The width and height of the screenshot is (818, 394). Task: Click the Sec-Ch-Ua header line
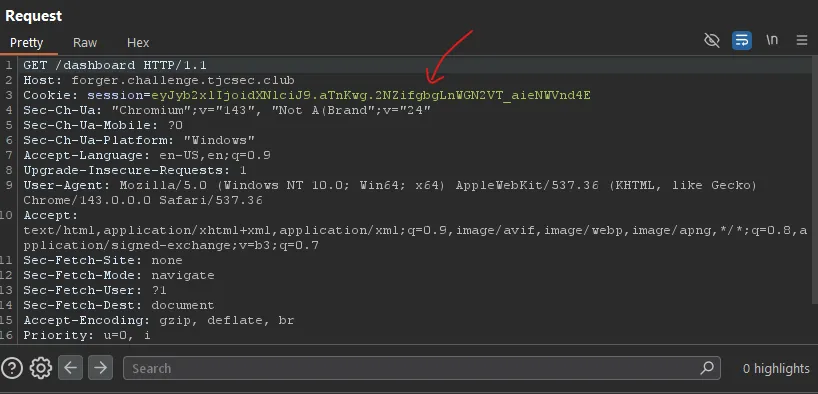coord(227,111)
